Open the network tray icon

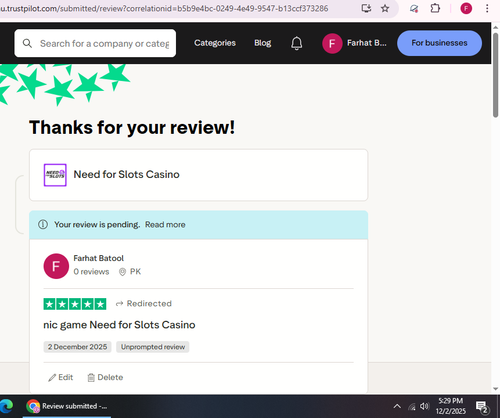(412, 406)
